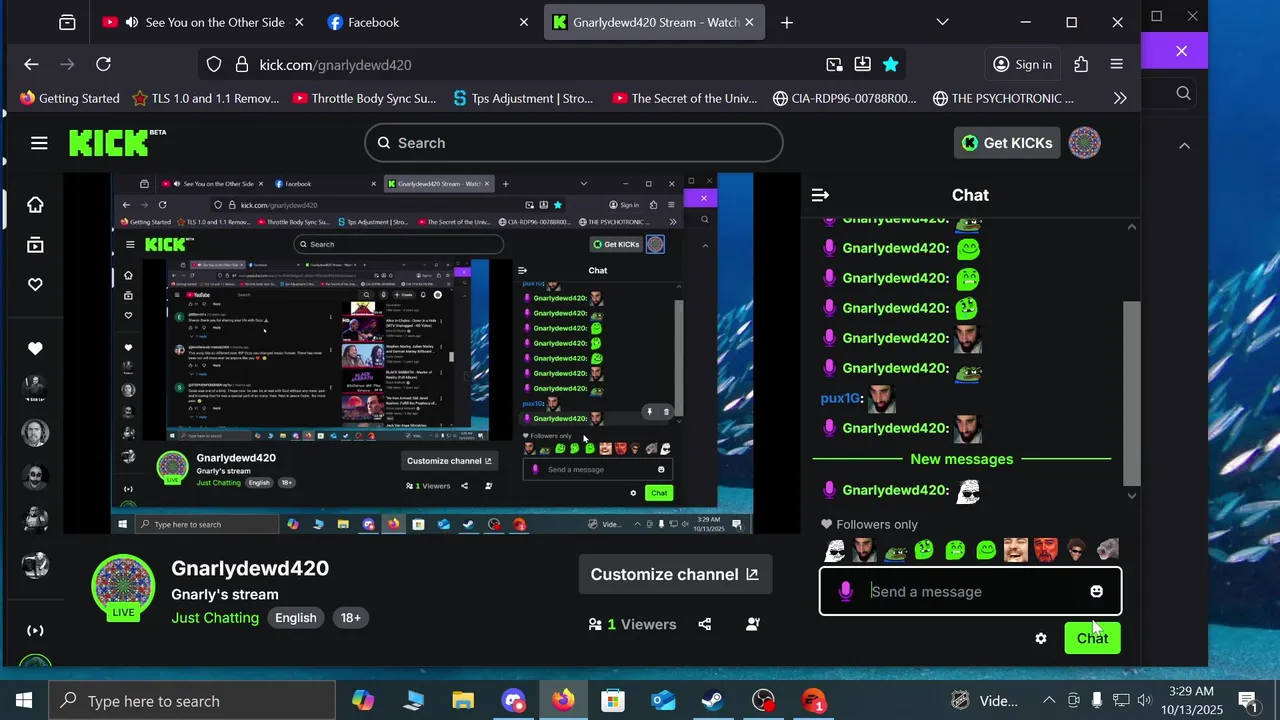This screenshot has width=1280, height=720.
Task: Open the first followed channel avatar in sidebar
Action: [x=35, y=389]
